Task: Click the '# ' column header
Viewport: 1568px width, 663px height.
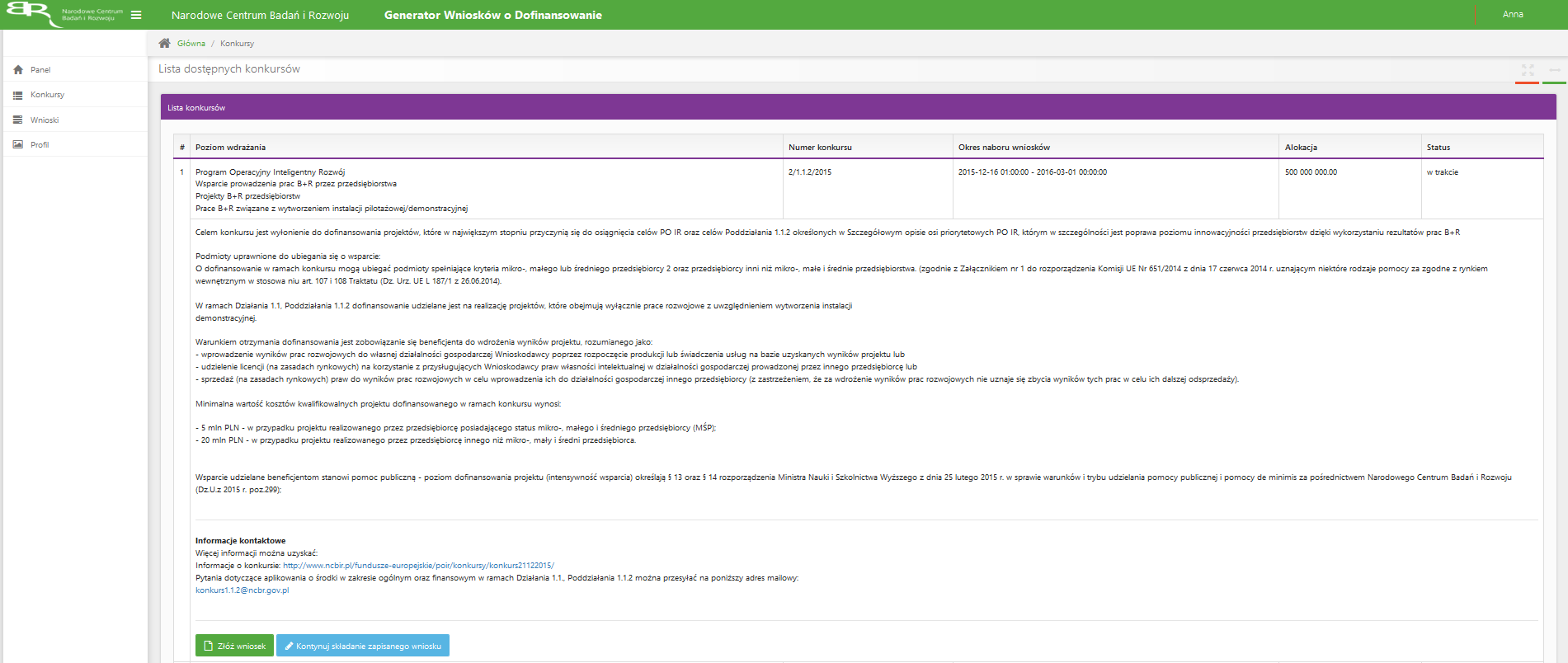Action: (x=182, y=148)
